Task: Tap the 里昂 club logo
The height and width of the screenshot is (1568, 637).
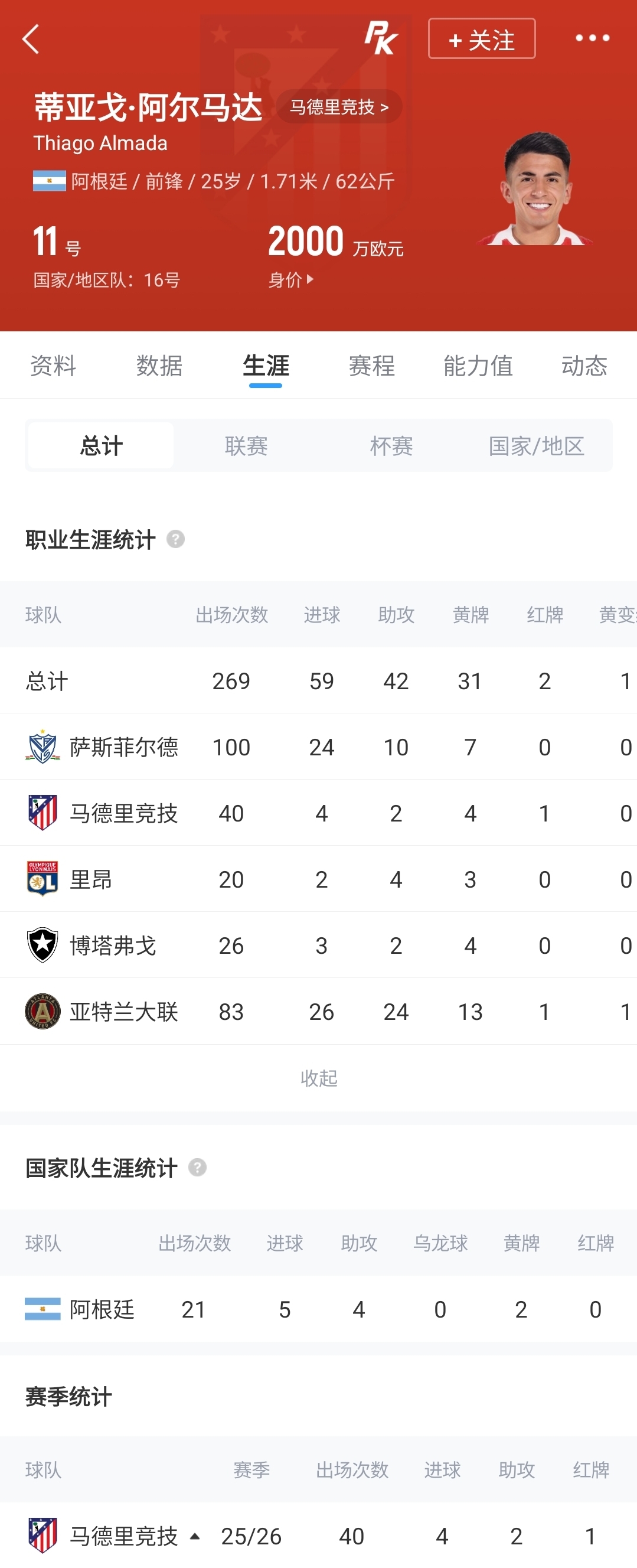Action: pos(43,879)
